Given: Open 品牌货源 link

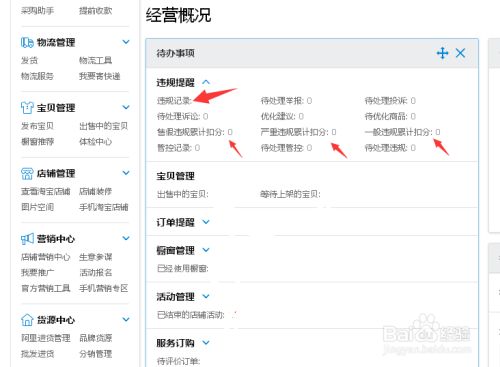Looking at the screenshot, I should [96, 338].
